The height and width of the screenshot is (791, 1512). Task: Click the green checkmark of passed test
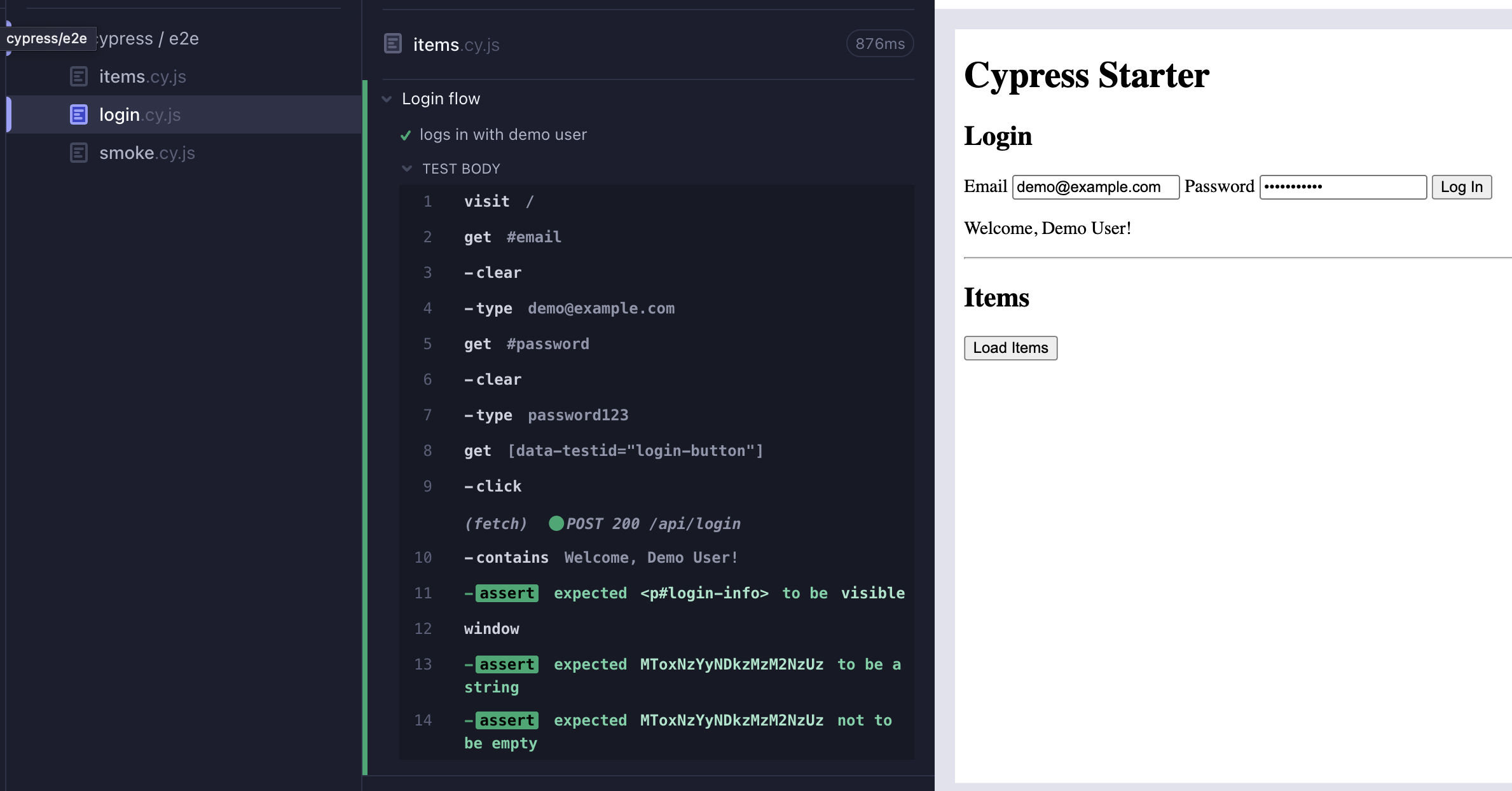[x=406, y=135]
